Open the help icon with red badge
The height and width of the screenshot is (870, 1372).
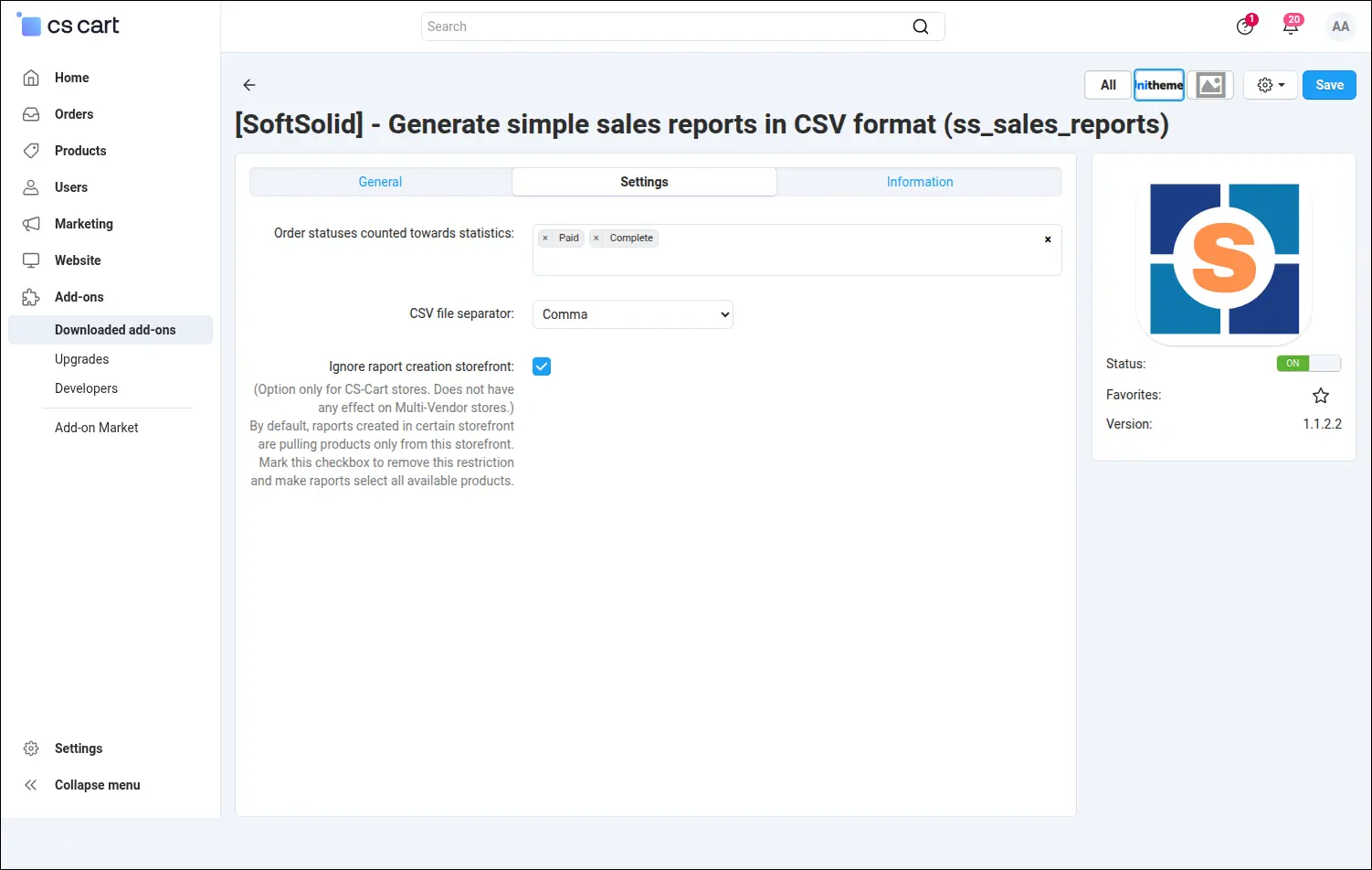(x=1245, y=26)
